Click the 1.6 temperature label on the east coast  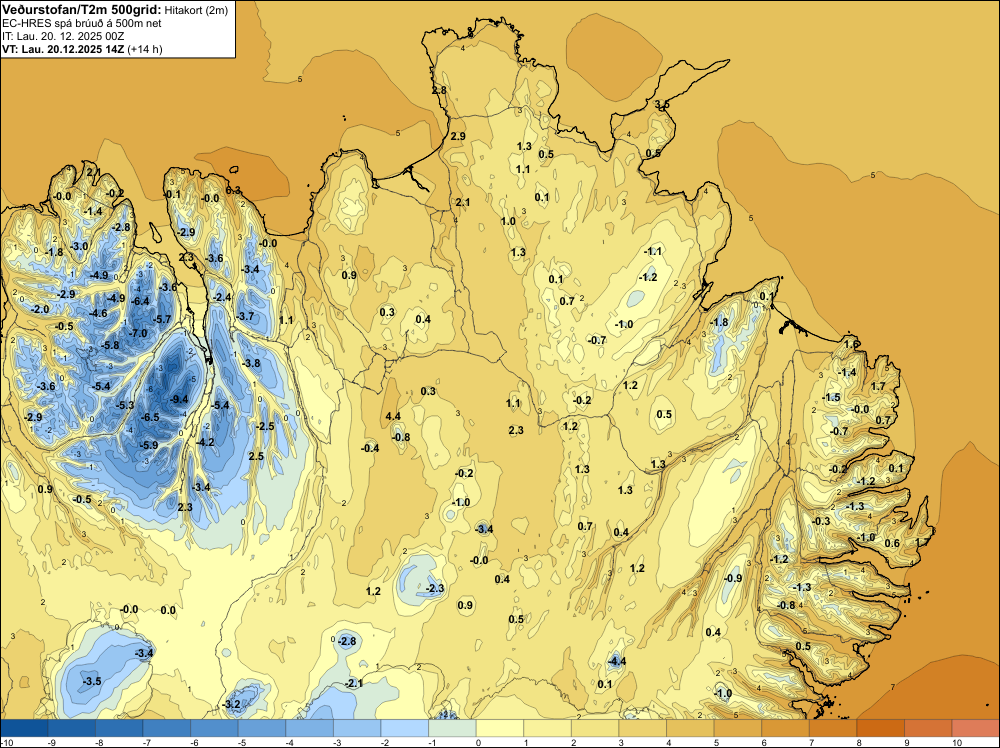(x=851, y=344)
